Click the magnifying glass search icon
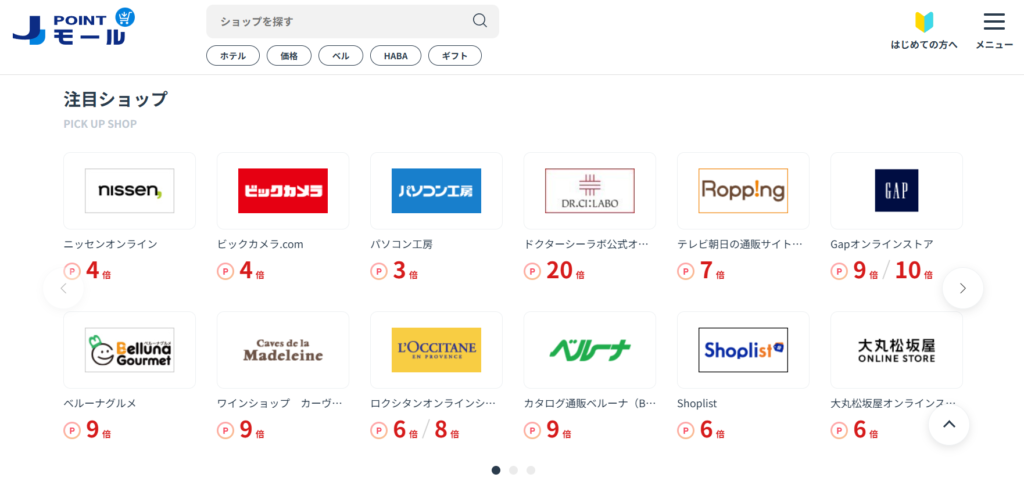The height and width of the screenshot is (499, 1024). pyautogui.click(x=480, y=21)
